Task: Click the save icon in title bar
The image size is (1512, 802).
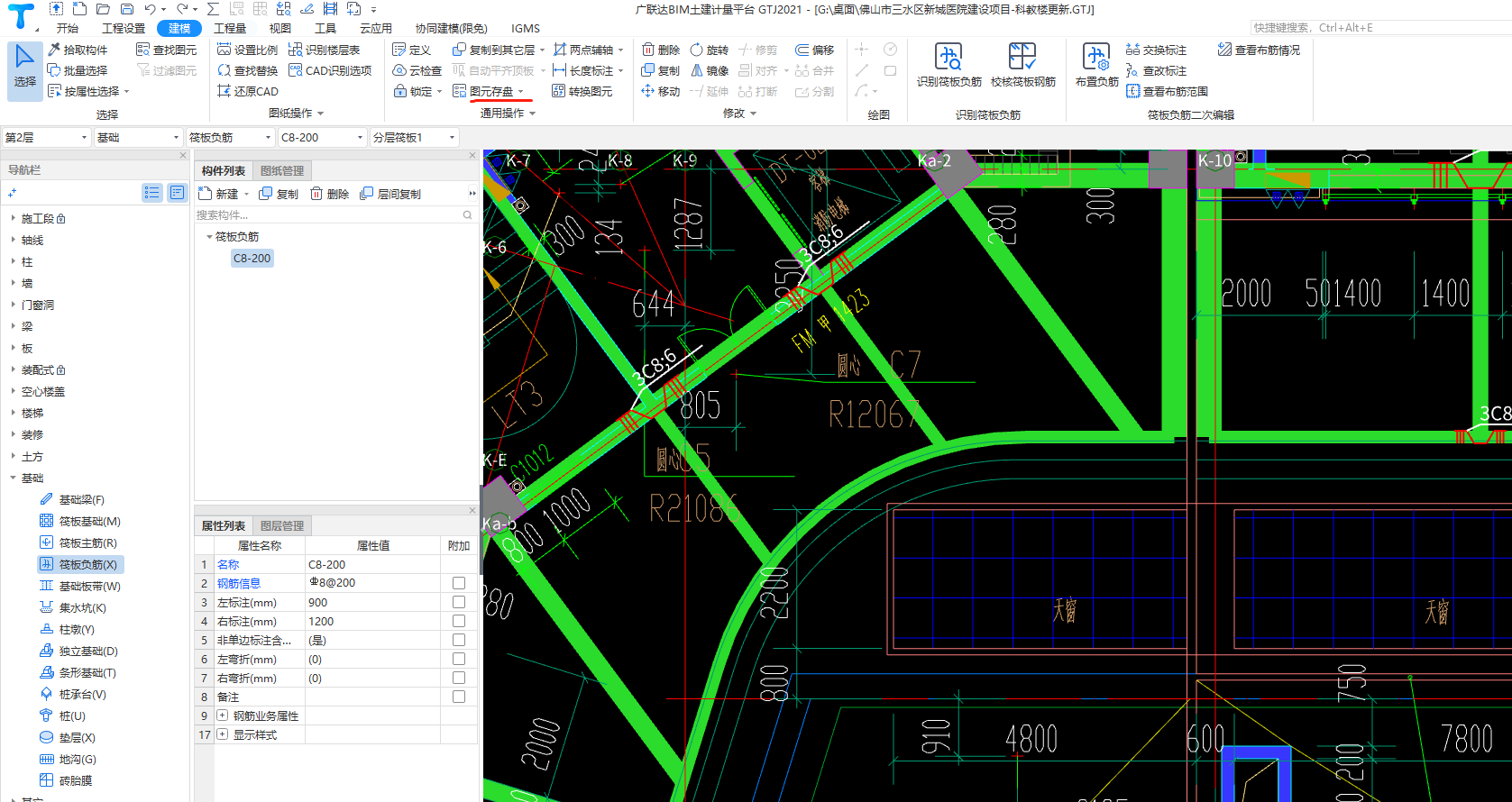Action: [x=126, y=9]
